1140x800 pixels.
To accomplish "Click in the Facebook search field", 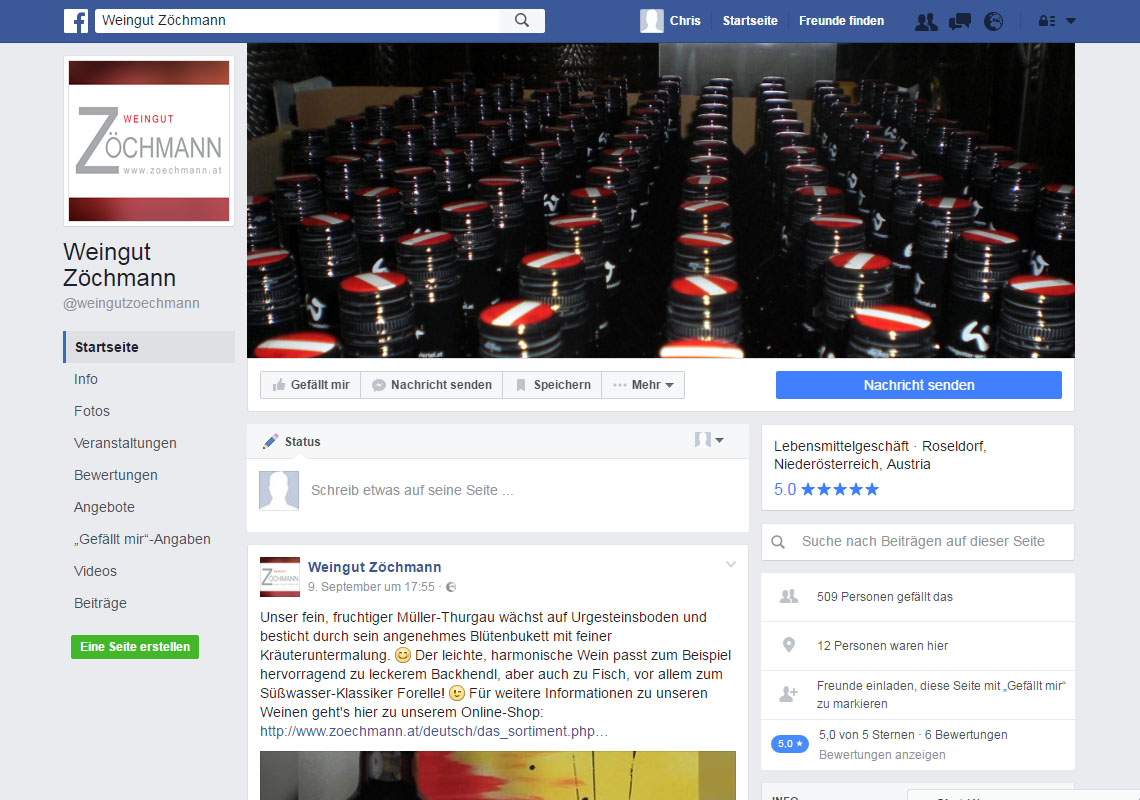I will pos(297,20).
